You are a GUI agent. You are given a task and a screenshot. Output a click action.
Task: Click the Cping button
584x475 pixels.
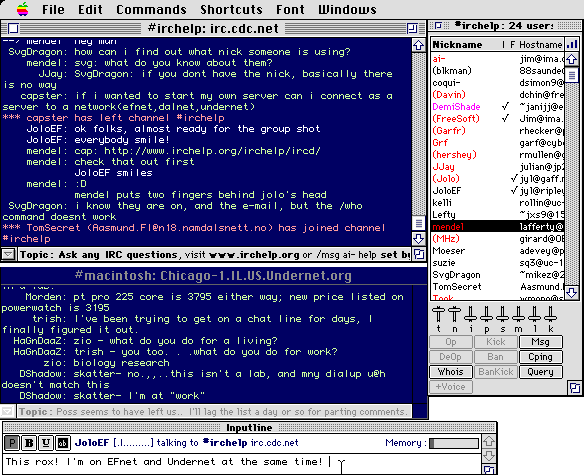pyautogui.click(x=540, y=357)
